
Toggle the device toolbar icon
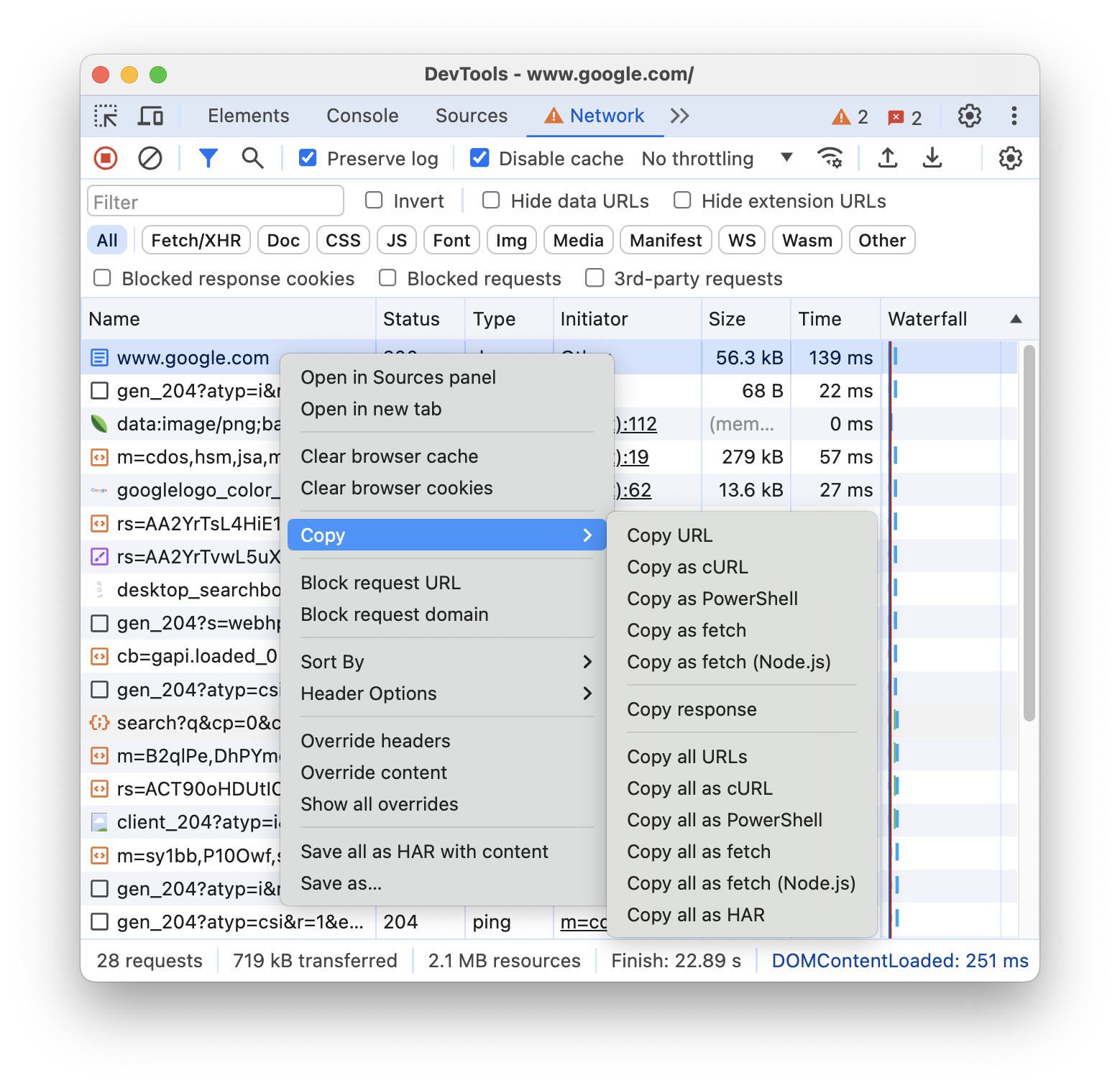pos(150,116)
